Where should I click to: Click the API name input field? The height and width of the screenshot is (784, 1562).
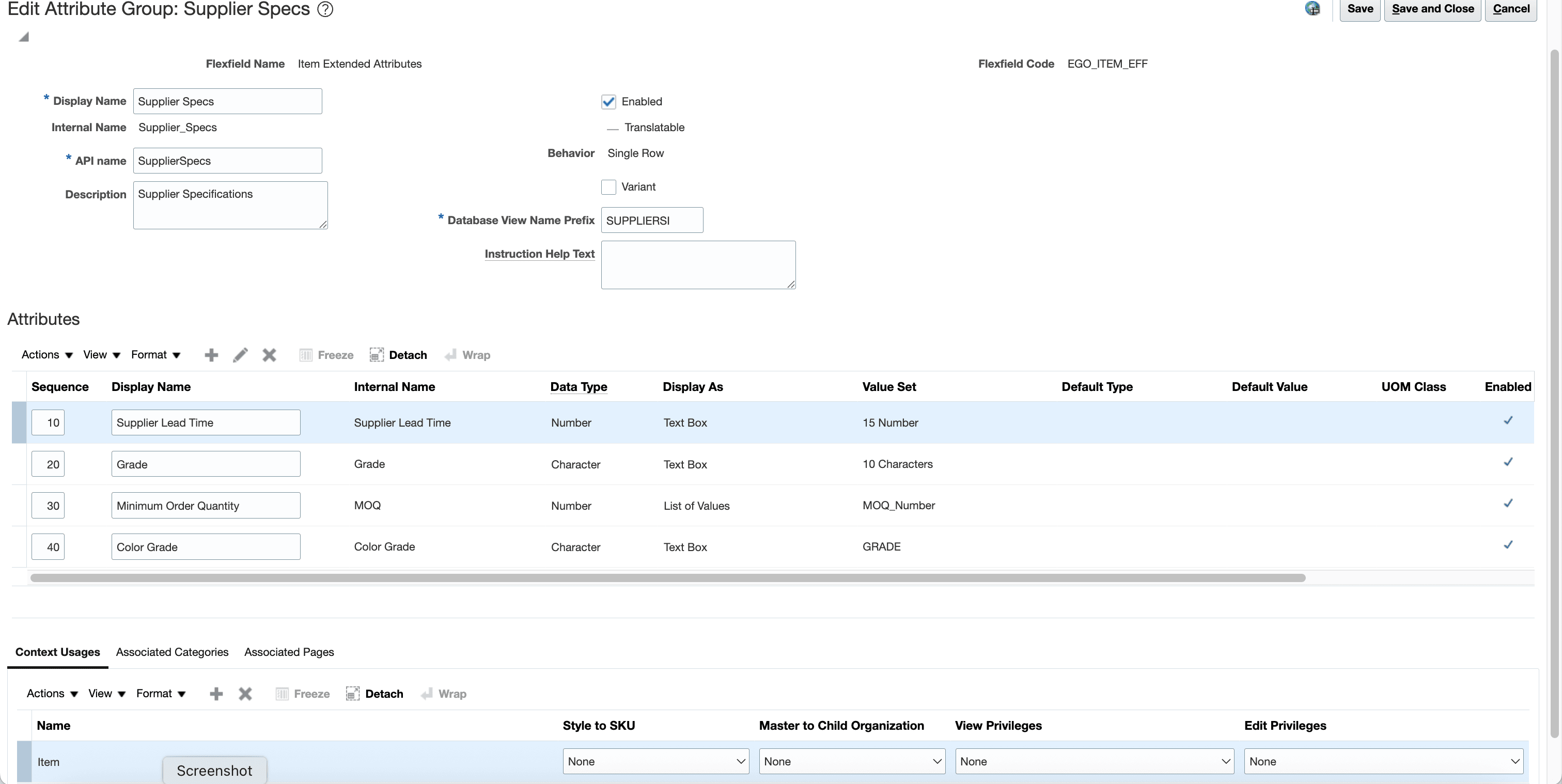click(227, 161)
